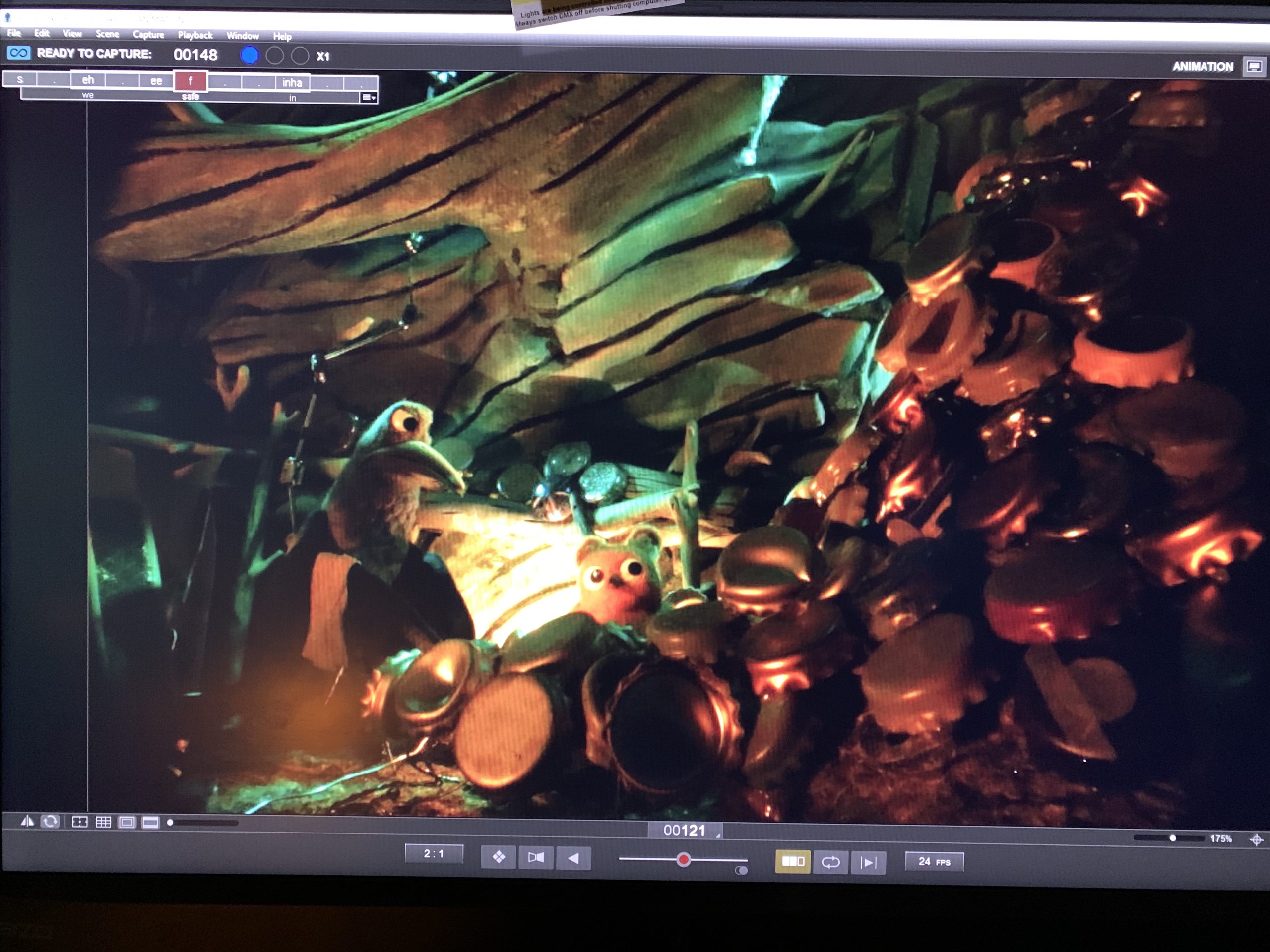Open the ANIMATION workspace label
Screen dimensions: 1270x952
[1202, 66]
